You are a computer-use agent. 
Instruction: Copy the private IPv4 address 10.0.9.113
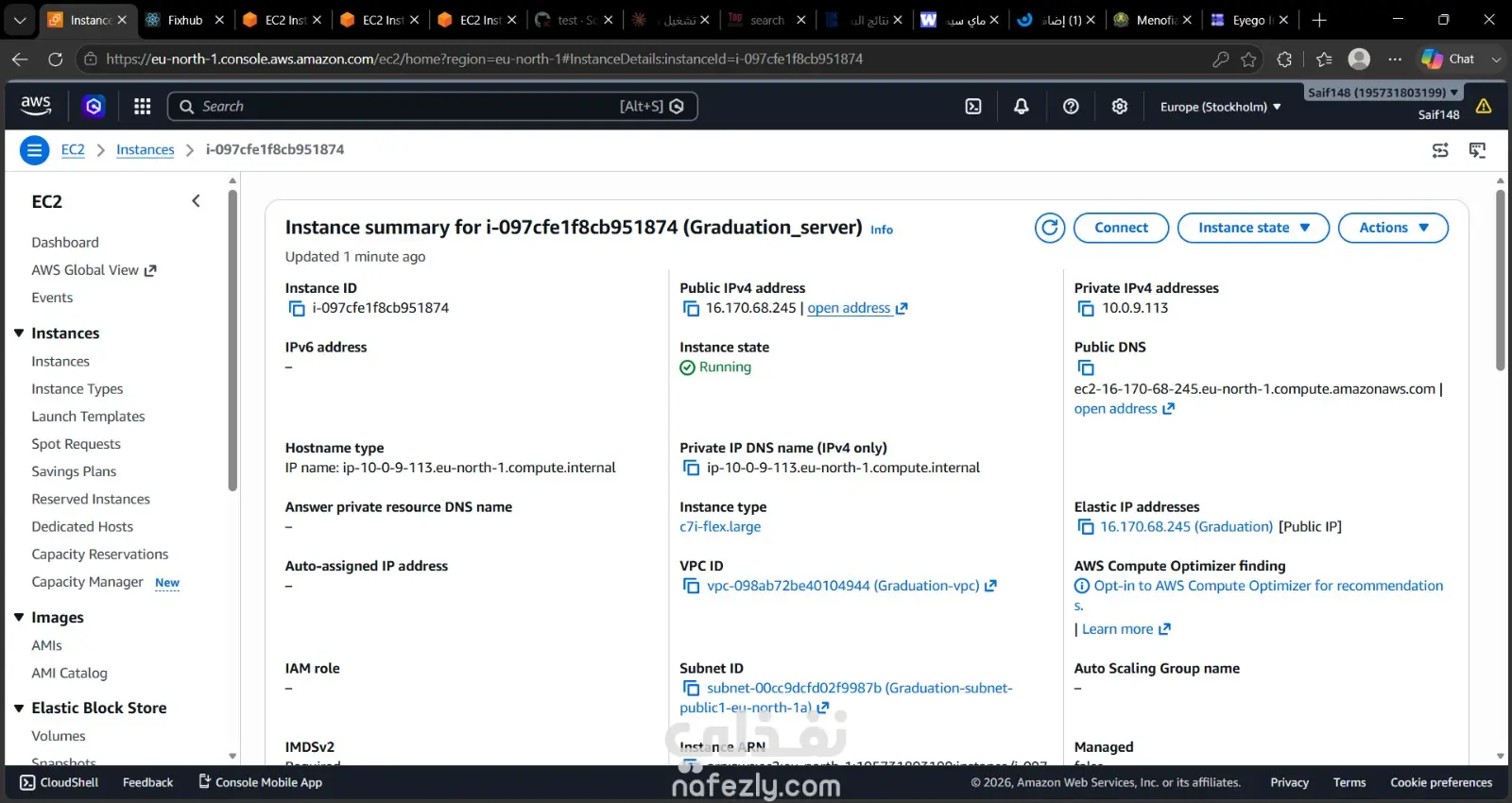(1086, 309)
